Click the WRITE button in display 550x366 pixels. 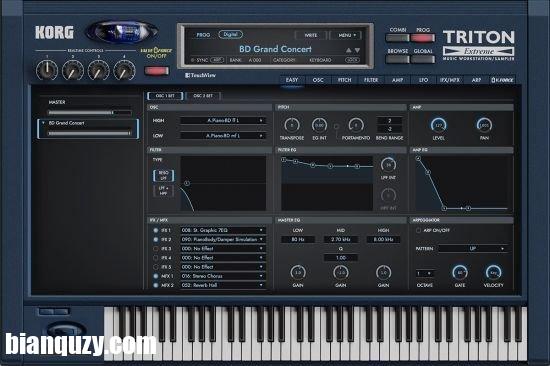(311, 35)
